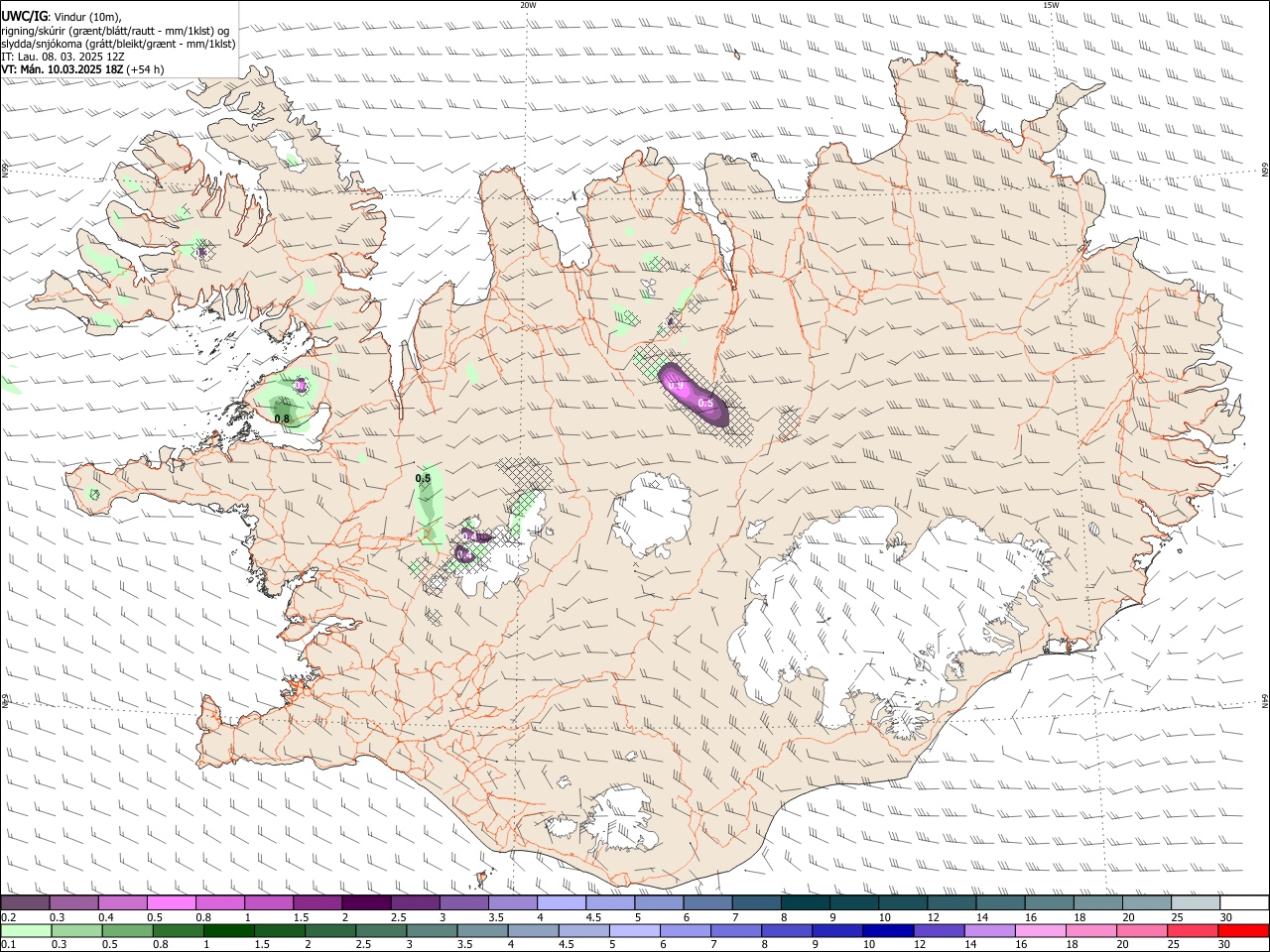Click the bright pink 0.5 snow legend swatch
The width and height of the screenshot is (1270, 952).
pyautogui.click(x=171, y=903)
